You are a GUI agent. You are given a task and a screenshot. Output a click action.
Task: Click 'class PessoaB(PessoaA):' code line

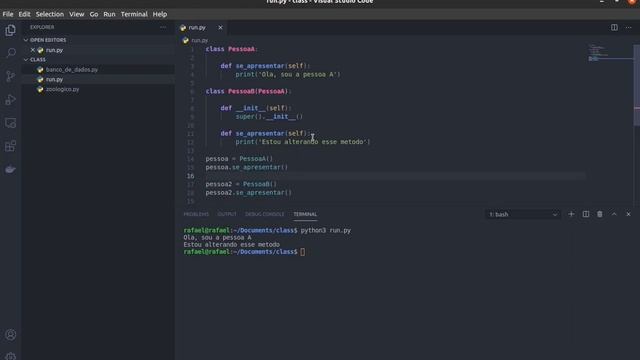point(249,91)
